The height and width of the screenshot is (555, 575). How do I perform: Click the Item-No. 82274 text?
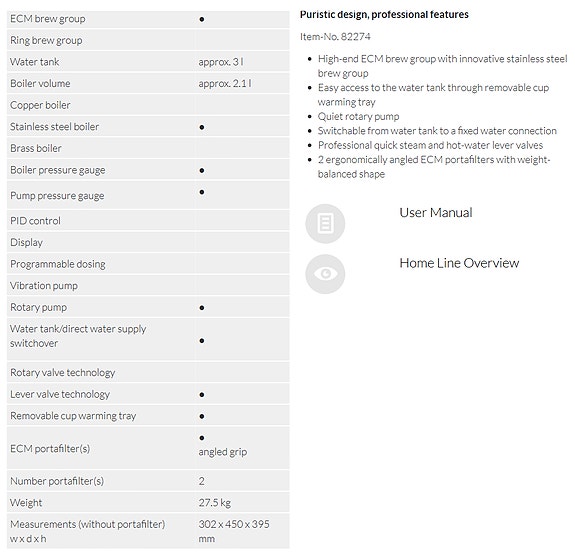pos(335,37)
